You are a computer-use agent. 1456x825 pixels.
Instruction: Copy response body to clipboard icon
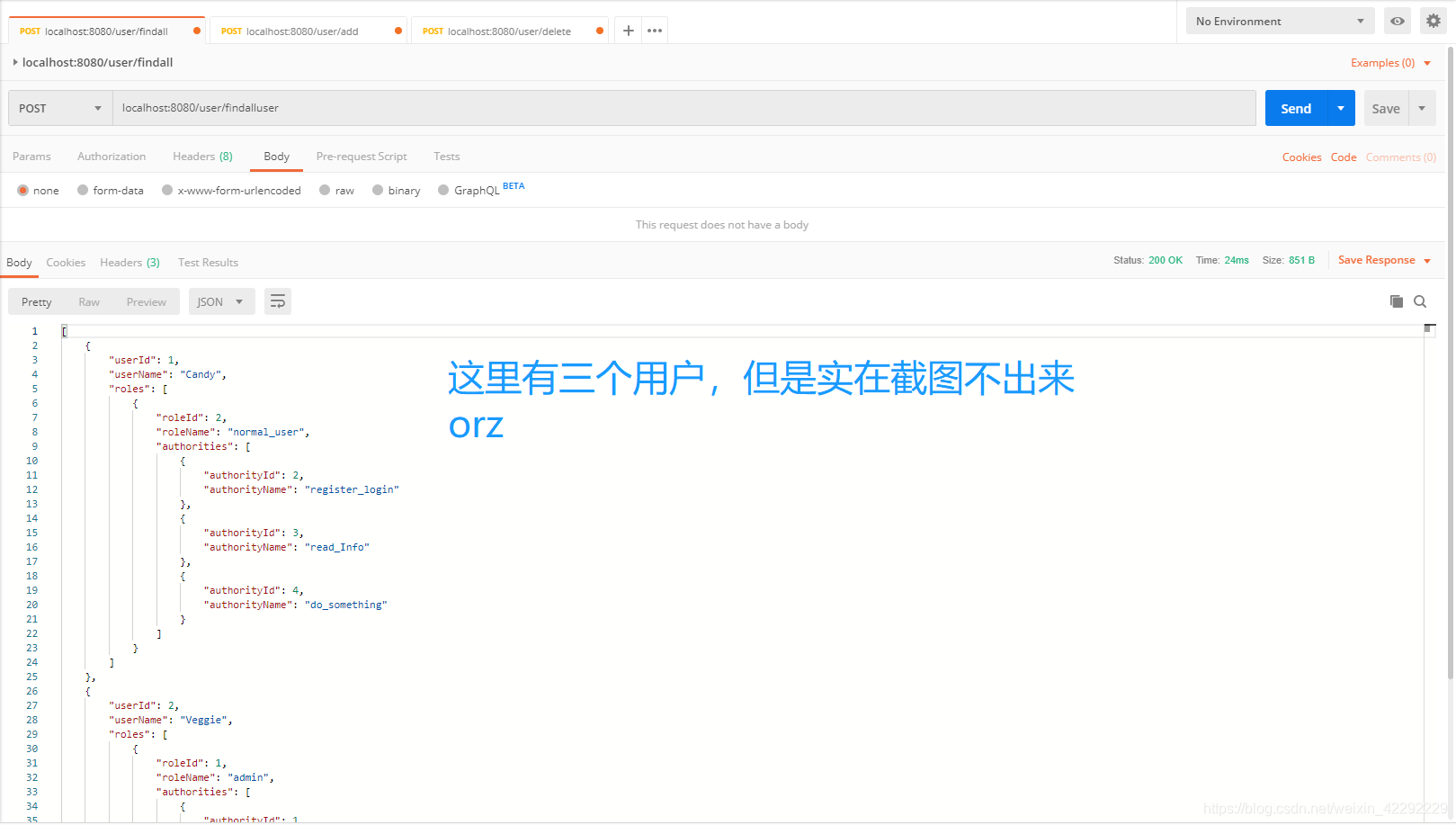point(1397,301)
